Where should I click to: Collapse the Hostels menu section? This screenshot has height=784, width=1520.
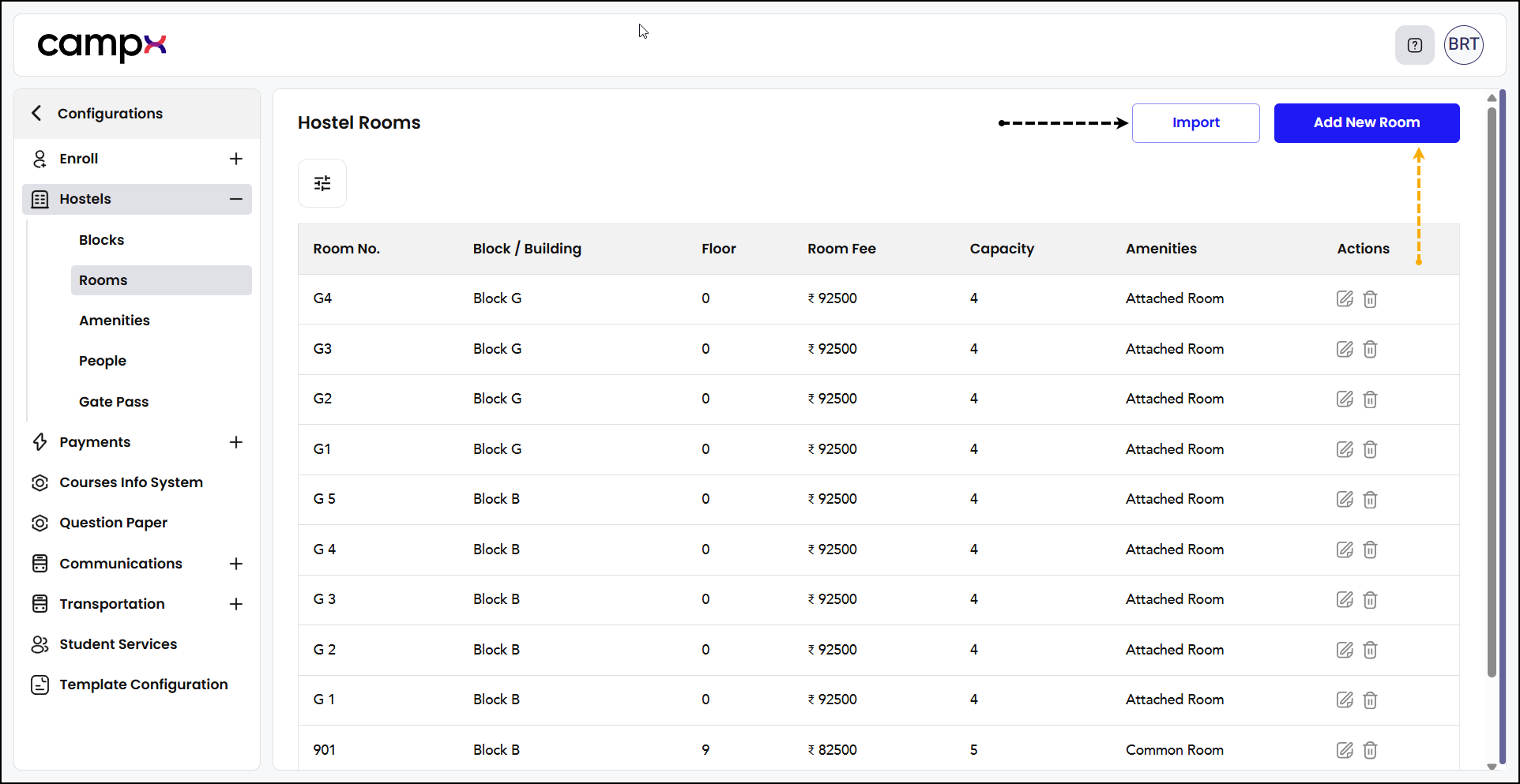[235, 199]
